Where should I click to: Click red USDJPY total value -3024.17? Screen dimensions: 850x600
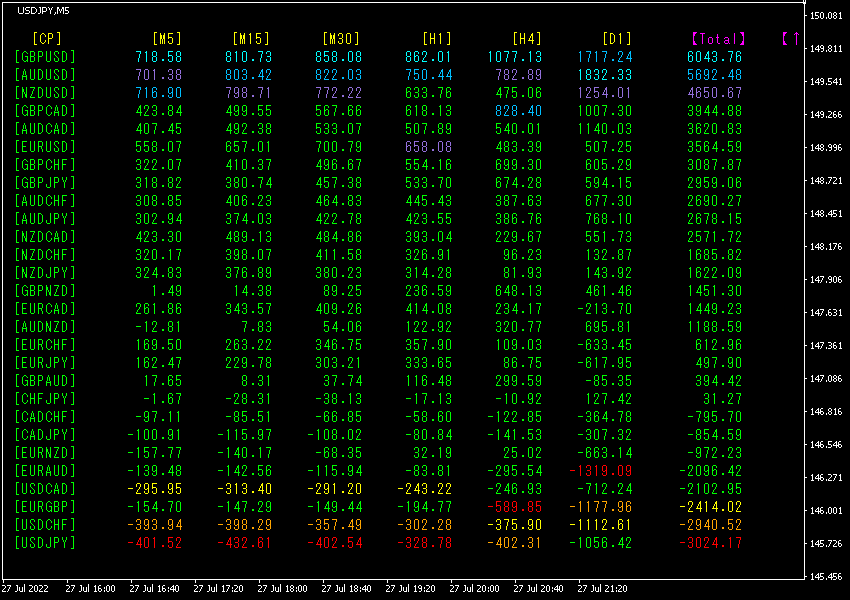[x=711, y=543]
